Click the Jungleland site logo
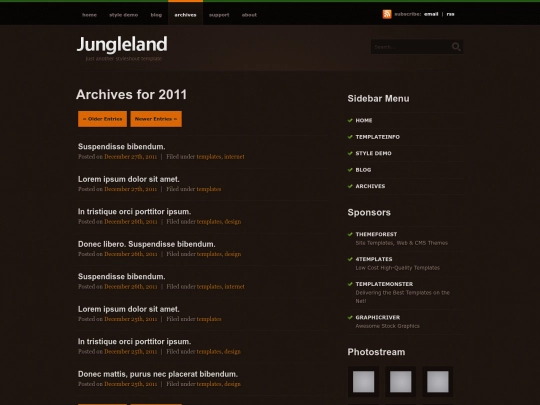Image resolution: width=540 pixels, height=405 pixels. coord(122,44)
